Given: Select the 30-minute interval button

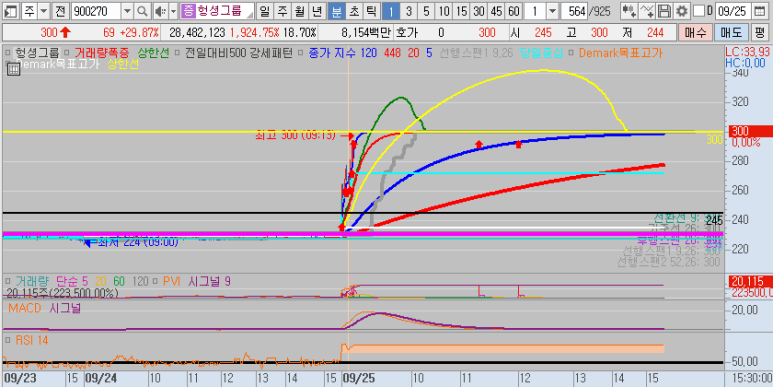Looking at the screenshot, I should (479, 10).
